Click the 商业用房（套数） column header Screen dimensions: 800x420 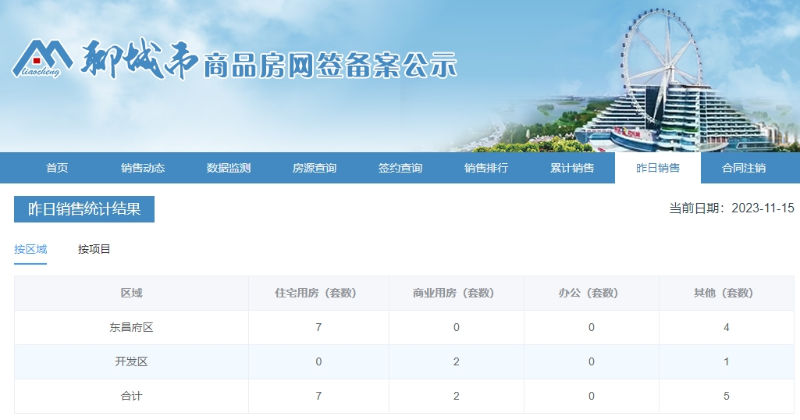455,293
